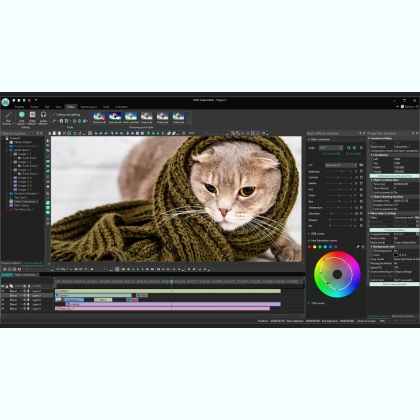This screenshot has height=420, width=420.
Task: Open Audio effects headphones menu
Action: [x=43, y=118]
